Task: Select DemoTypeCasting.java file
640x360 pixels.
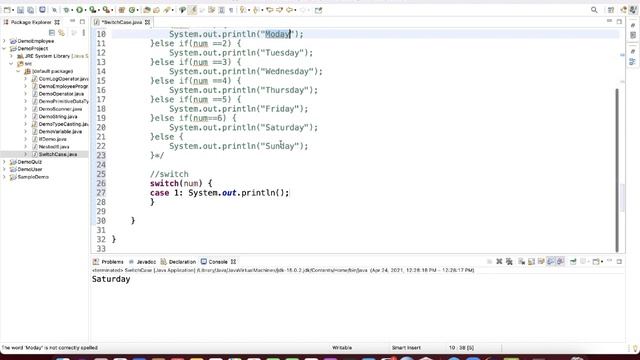Action: point(60,124)
